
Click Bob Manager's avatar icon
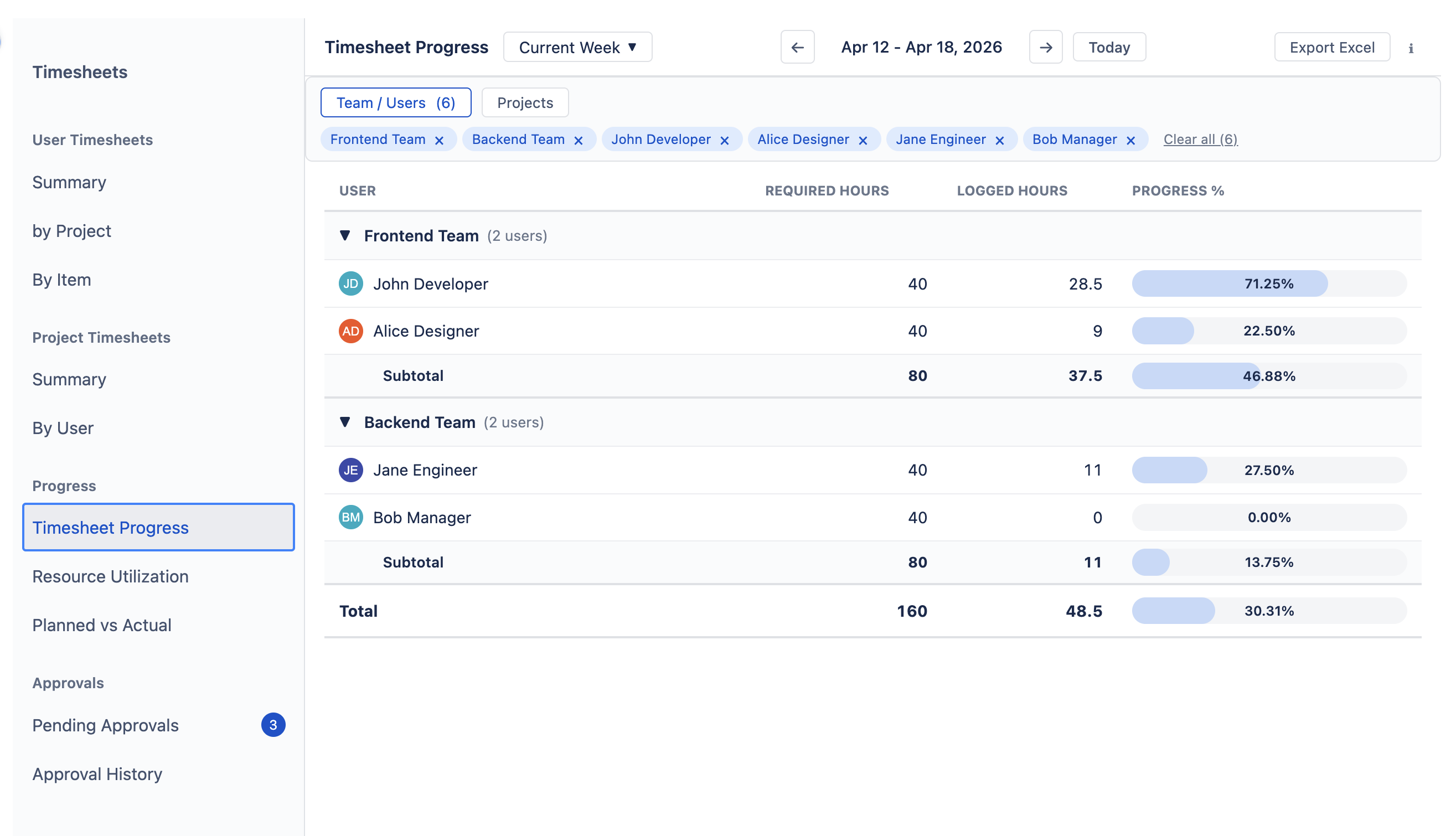(350, 517)
